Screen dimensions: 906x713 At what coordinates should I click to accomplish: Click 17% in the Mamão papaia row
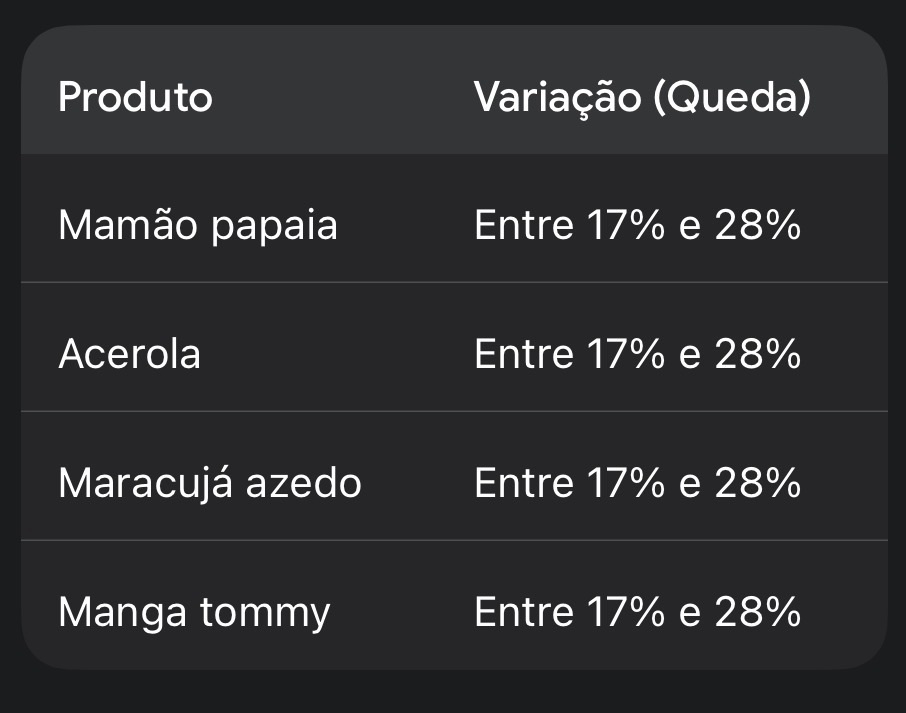[622, 226]
